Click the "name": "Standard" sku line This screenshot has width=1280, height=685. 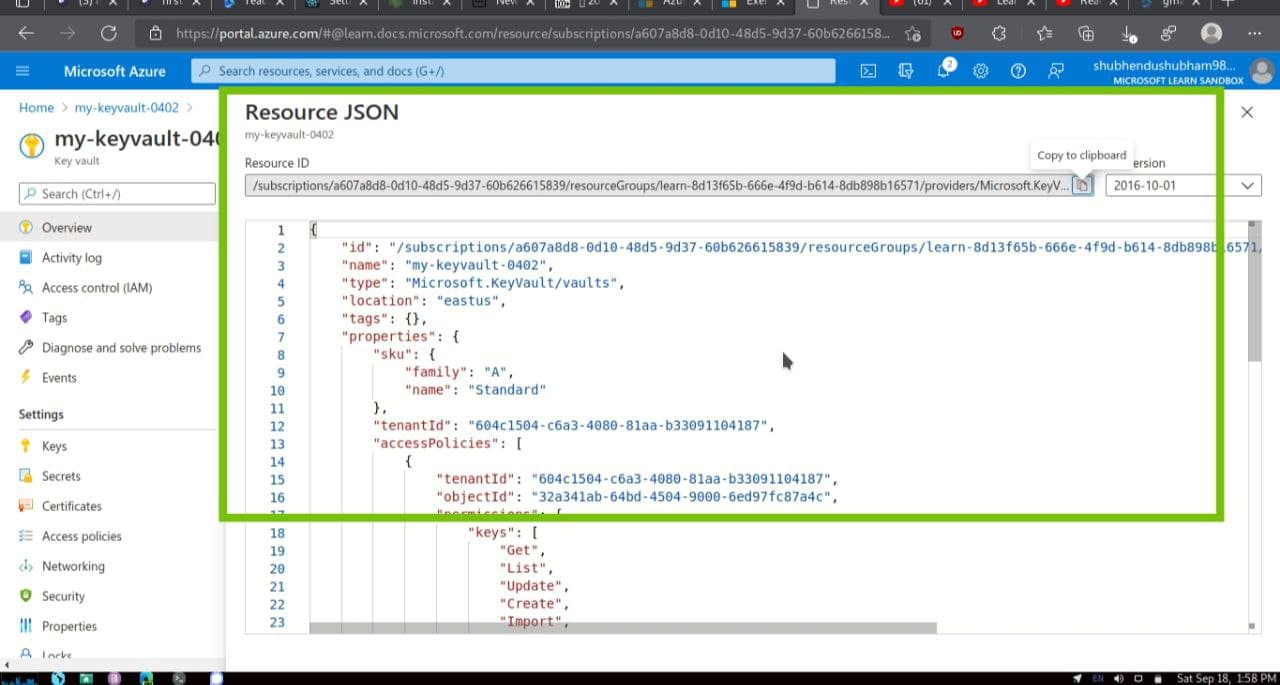[x=475, y=390]
